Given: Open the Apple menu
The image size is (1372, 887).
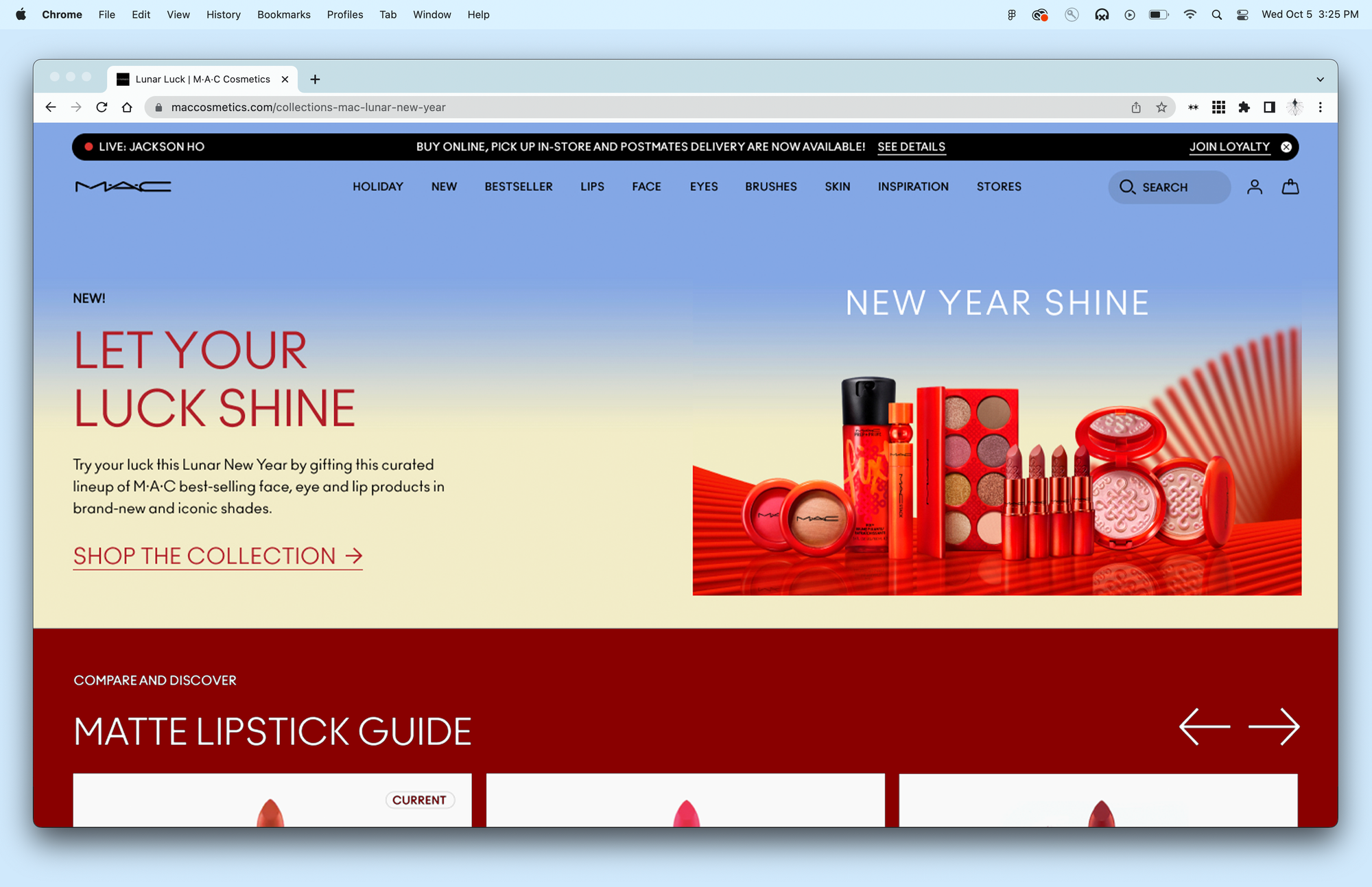Looking at the screenshot, I should 21,14.
